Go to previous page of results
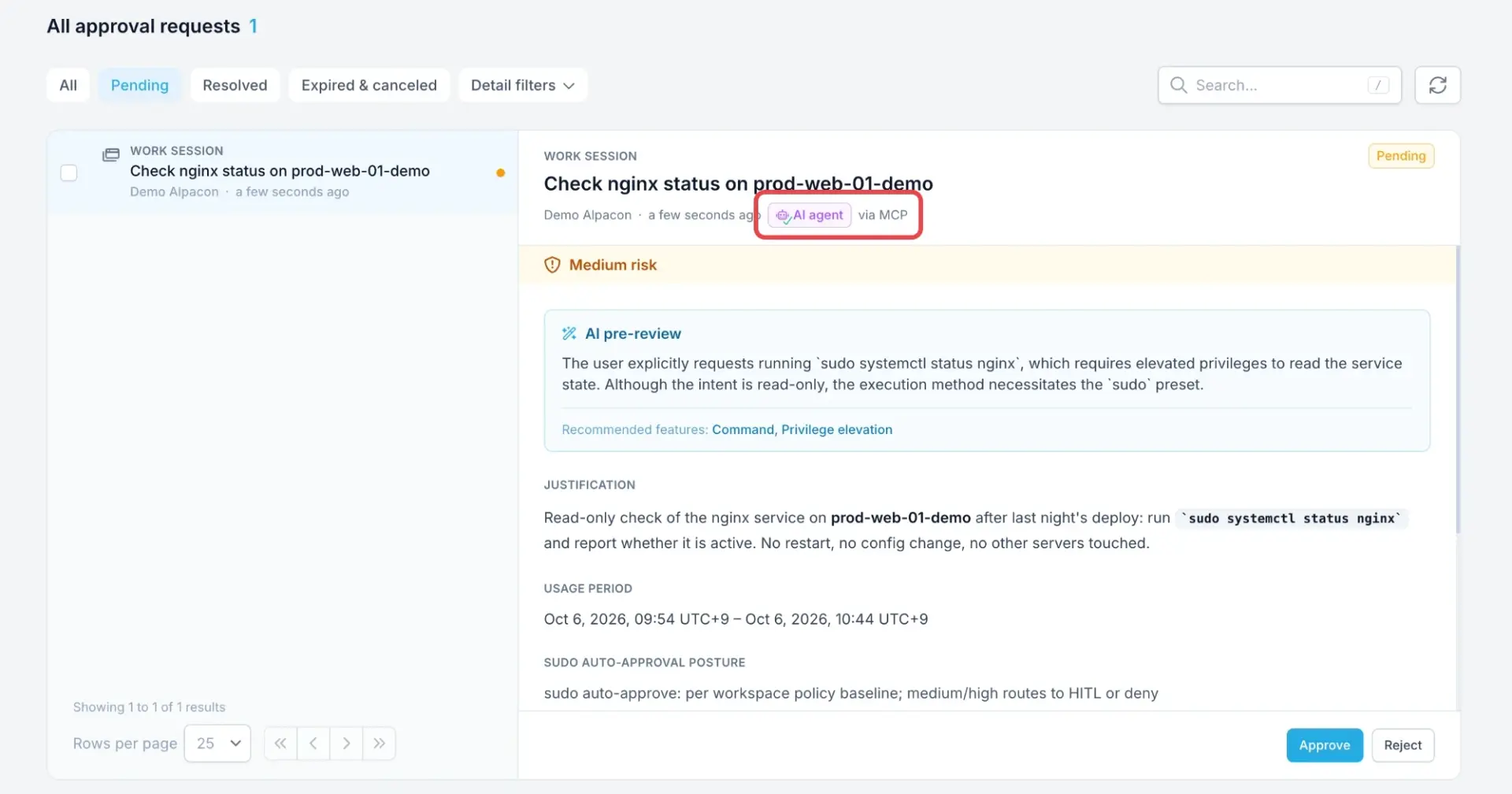1512x794 pixels. tap(313, 744)
